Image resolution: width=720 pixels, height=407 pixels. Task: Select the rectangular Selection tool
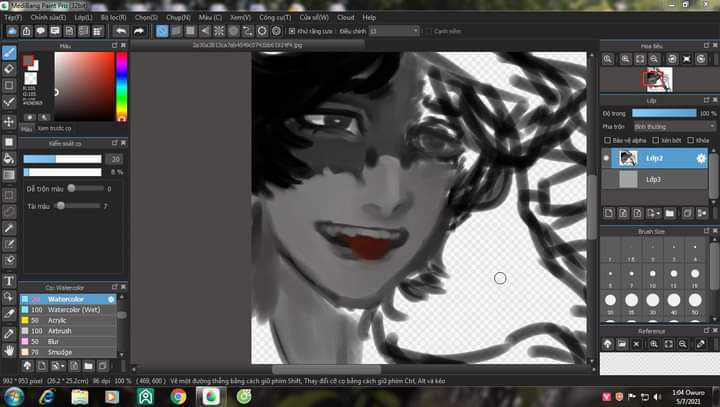9,195
